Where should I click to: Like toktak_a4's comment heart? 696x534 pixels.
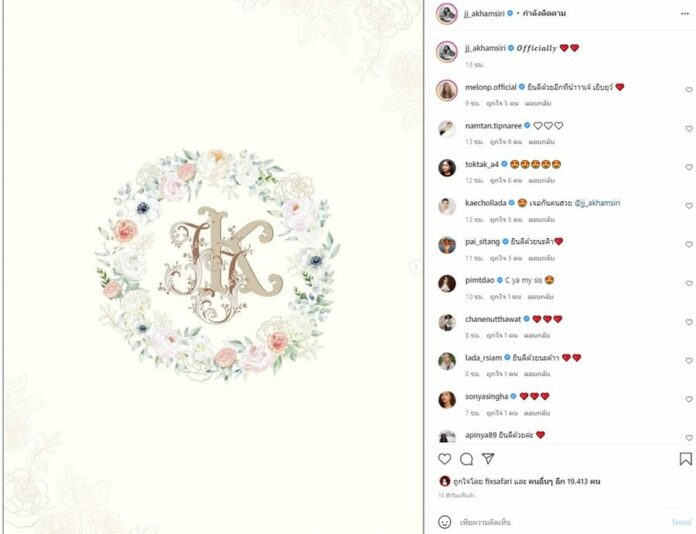[x=689, y=167]
